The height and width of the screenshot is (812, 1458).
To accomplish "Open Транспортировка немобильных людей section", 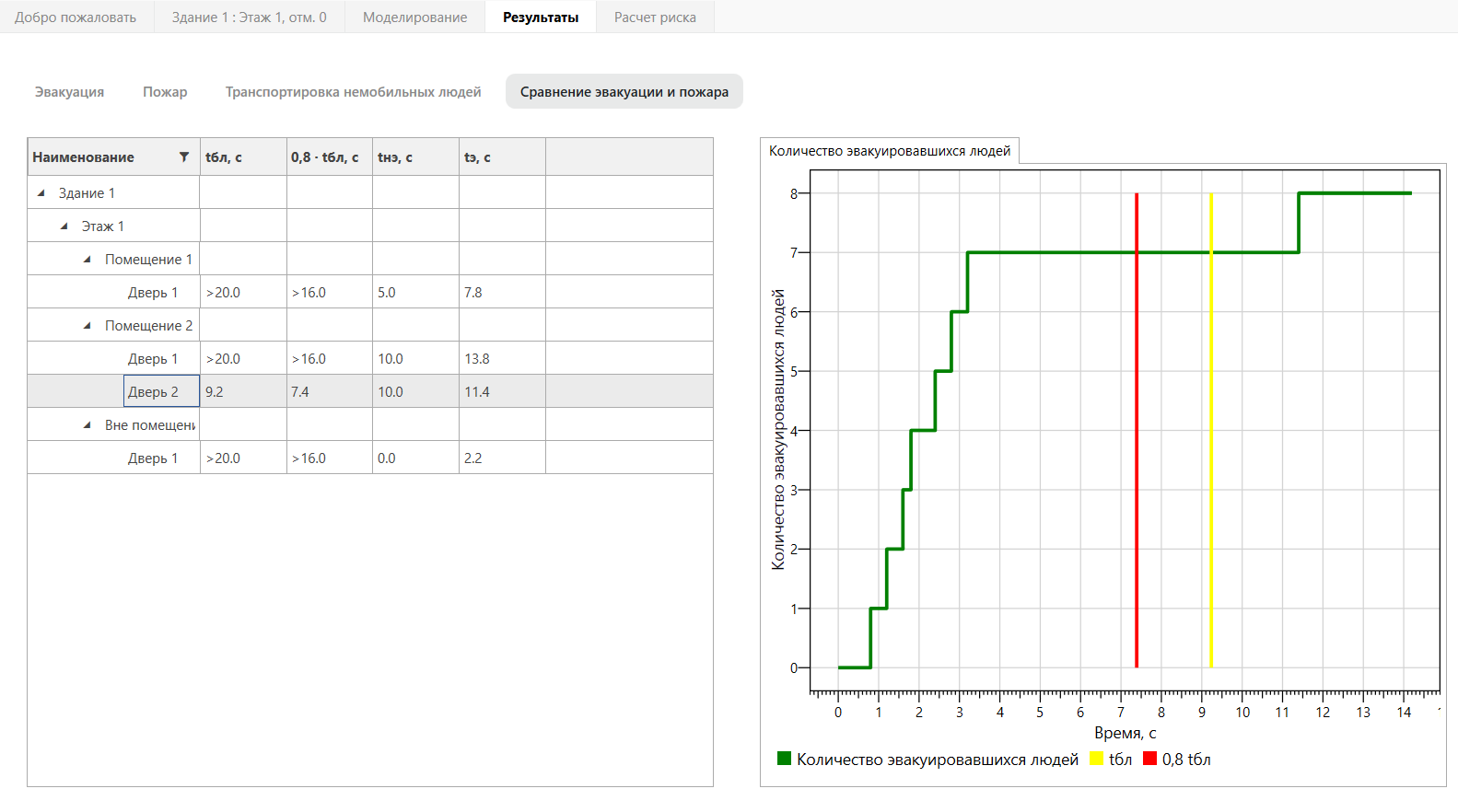I will click(x=354, y=92).
